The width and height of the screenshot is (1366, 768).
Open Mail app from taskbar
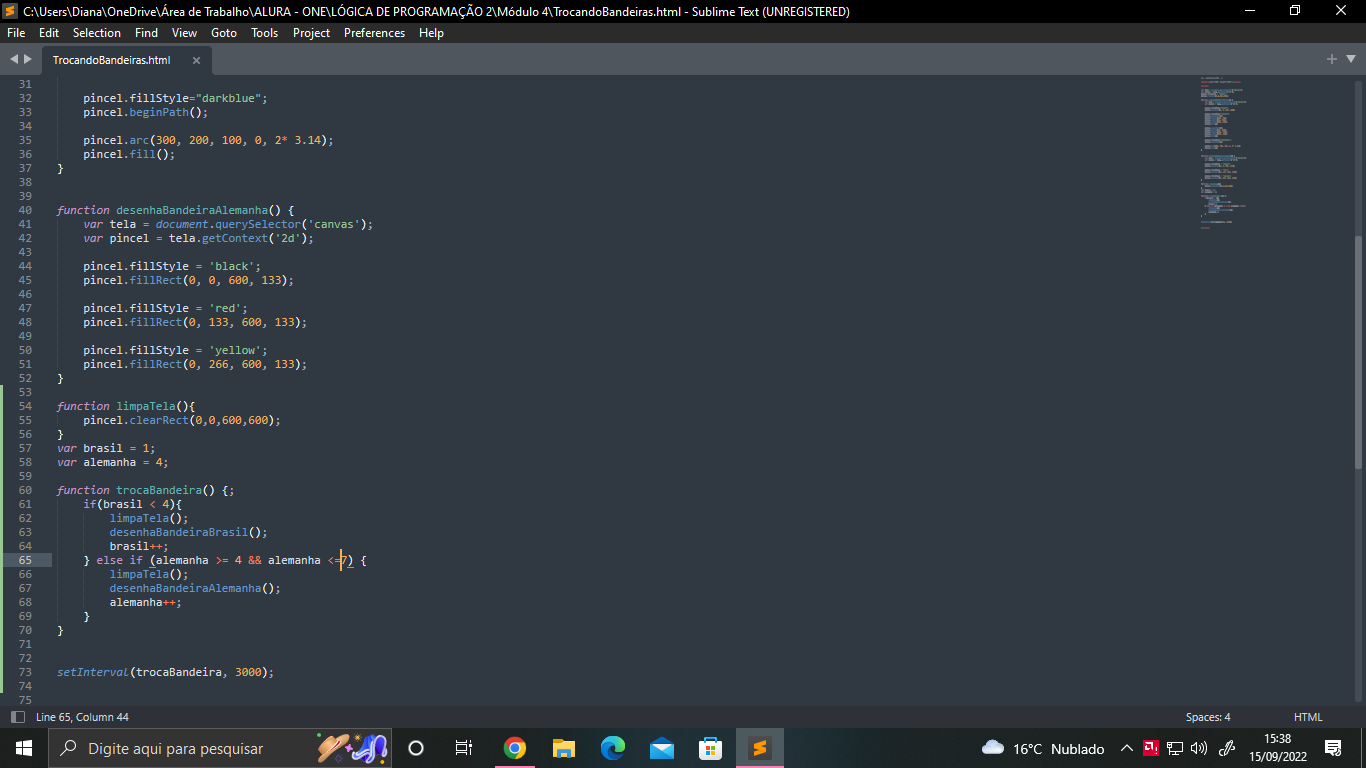point(662,748)
